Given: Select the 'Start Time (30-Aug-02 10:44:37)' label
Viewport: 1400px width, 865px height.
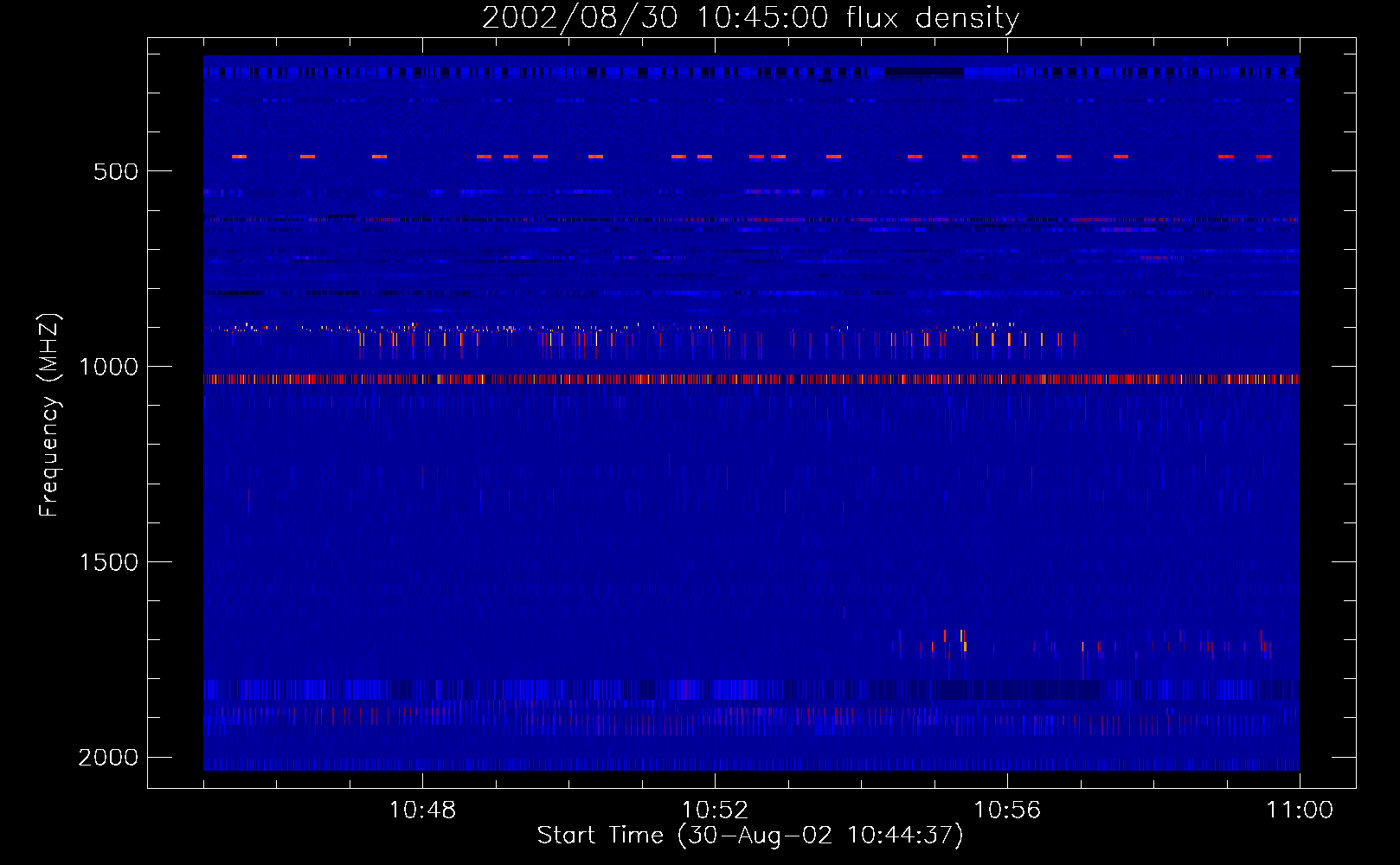Looking at the screenshot, I should click(750, 836).
